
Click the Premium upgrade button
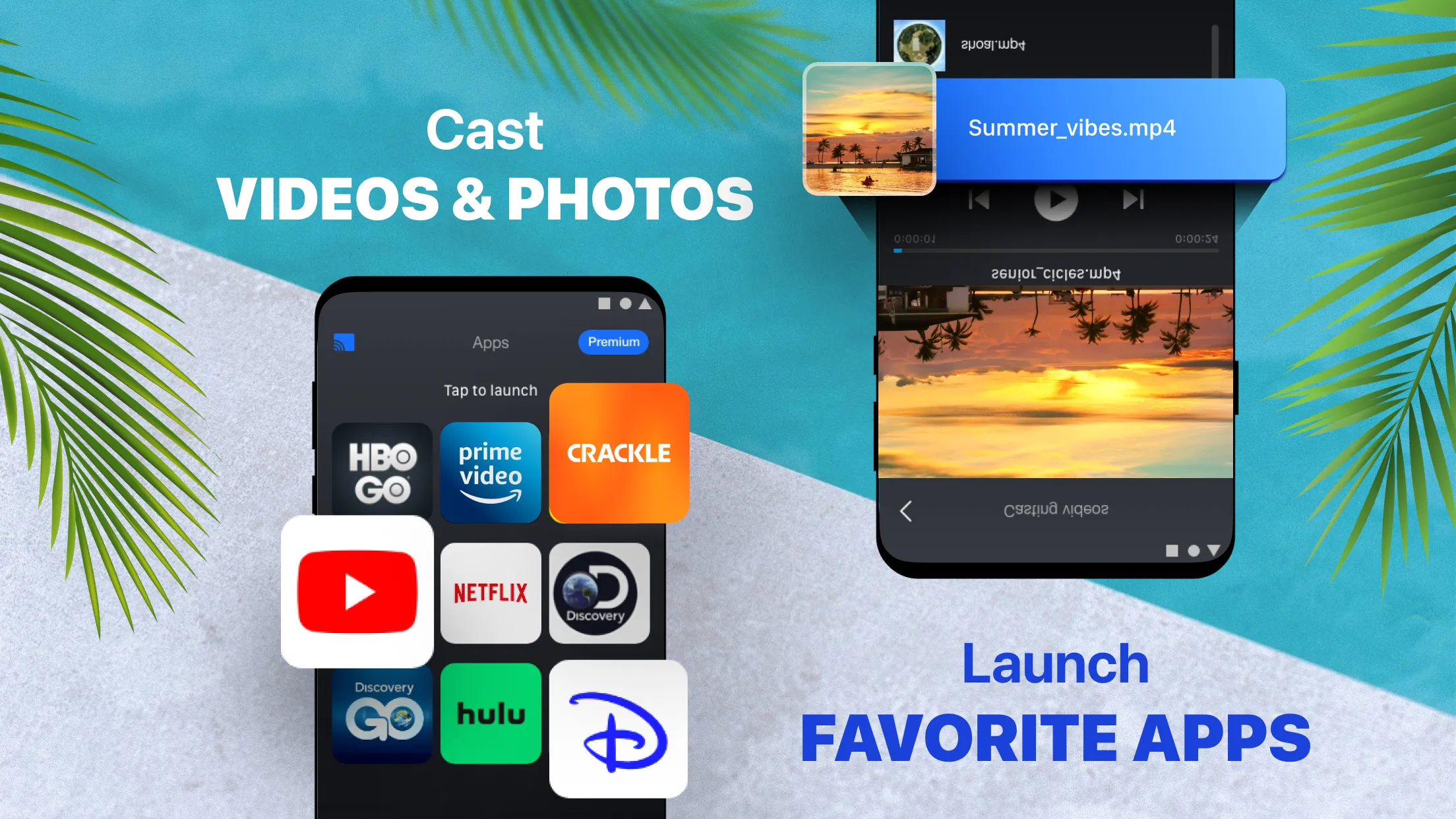click(614, 342)
